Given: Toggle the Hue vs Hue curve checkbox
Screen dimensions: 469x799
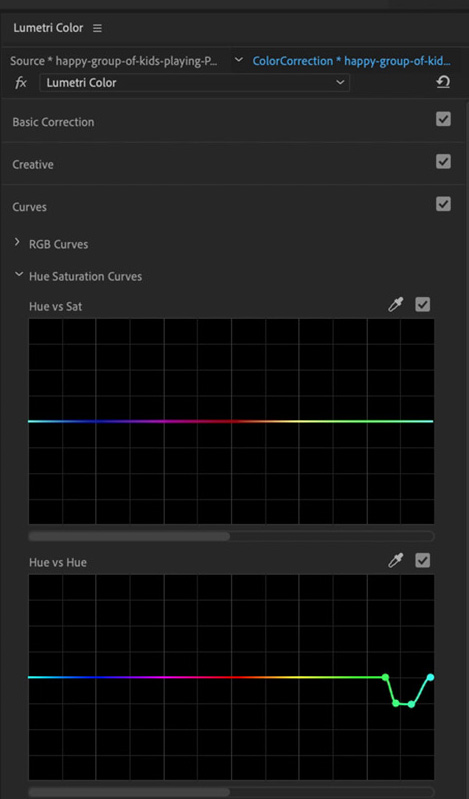Looking at the screenshot, I should click(x=423, y=561).
